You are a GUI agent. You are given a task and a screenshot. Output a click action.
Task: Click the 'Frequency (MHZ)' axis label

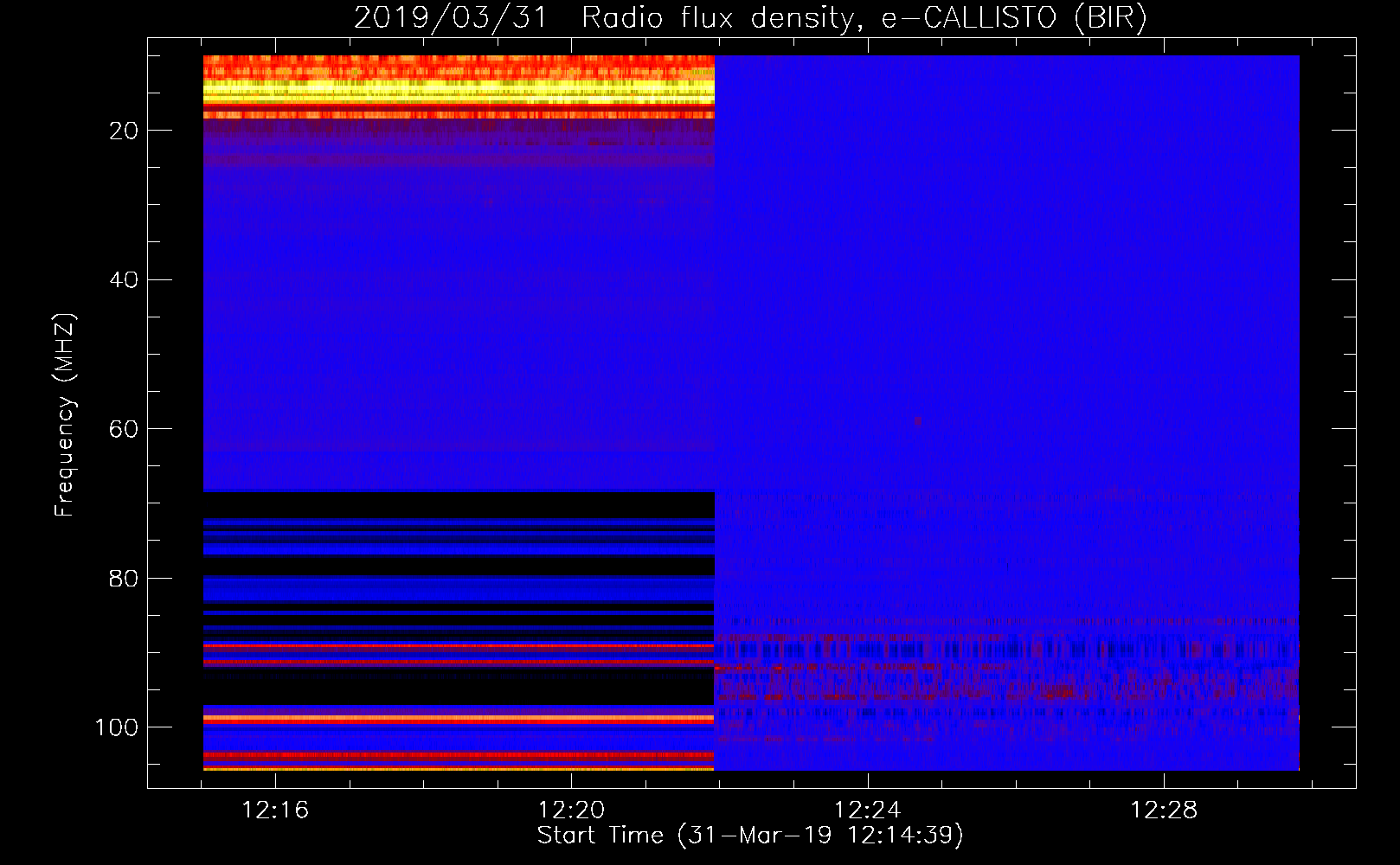[65, 414]
